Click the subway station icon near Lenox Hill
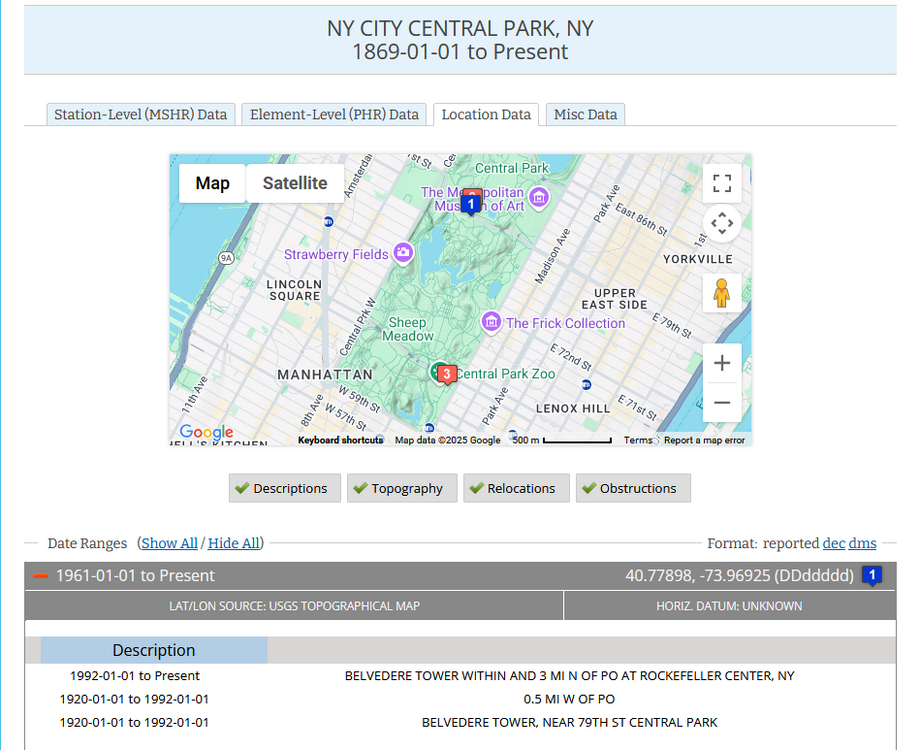The image size is (920, 750). click(586, 385)
